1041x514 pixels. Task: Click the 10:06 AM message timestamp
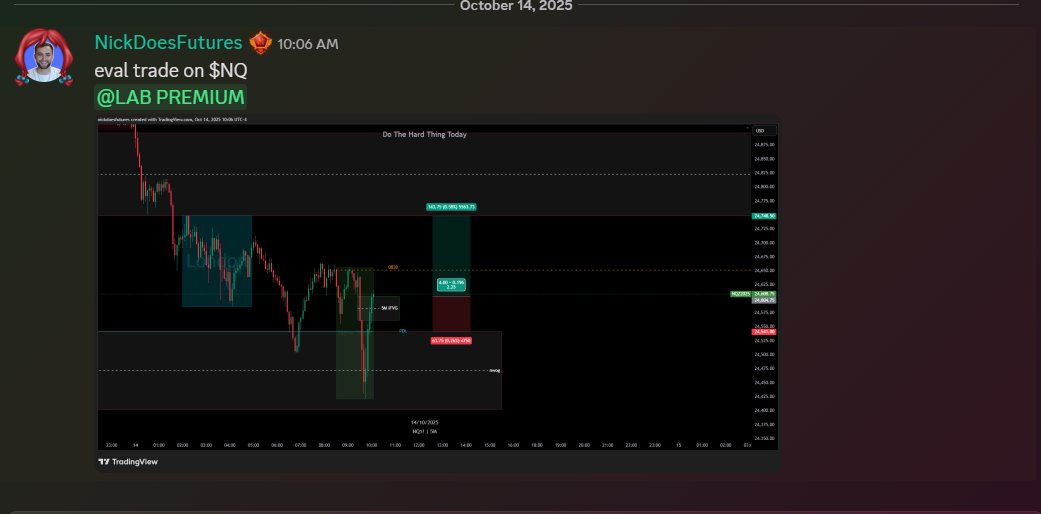[307, 44]
